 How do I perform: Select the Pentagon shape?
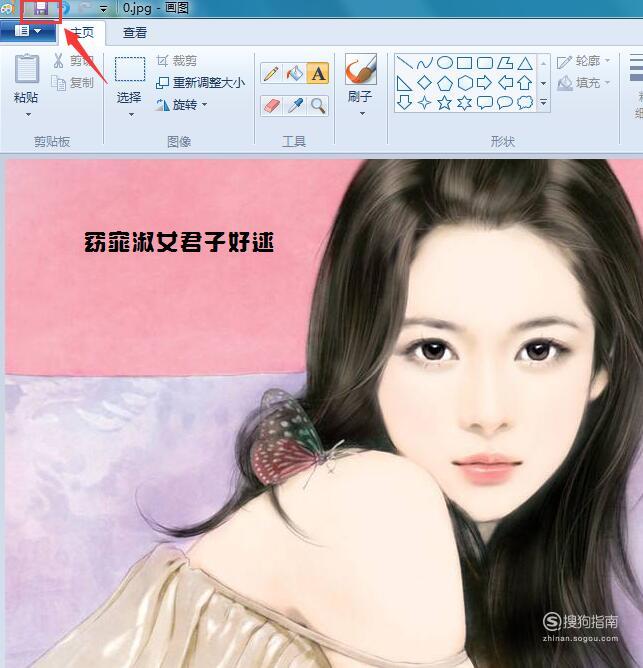[444, 83]
